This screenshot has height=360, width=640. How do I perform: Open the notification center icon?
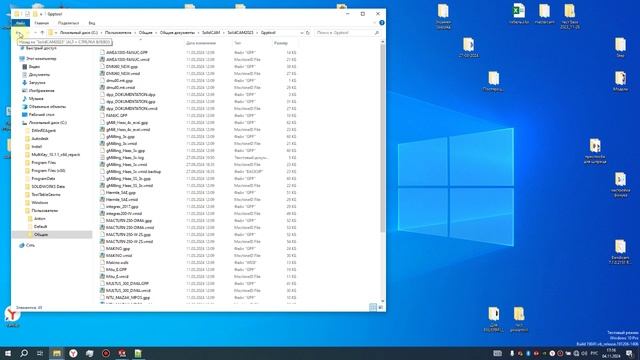click(x=630, y=353)
